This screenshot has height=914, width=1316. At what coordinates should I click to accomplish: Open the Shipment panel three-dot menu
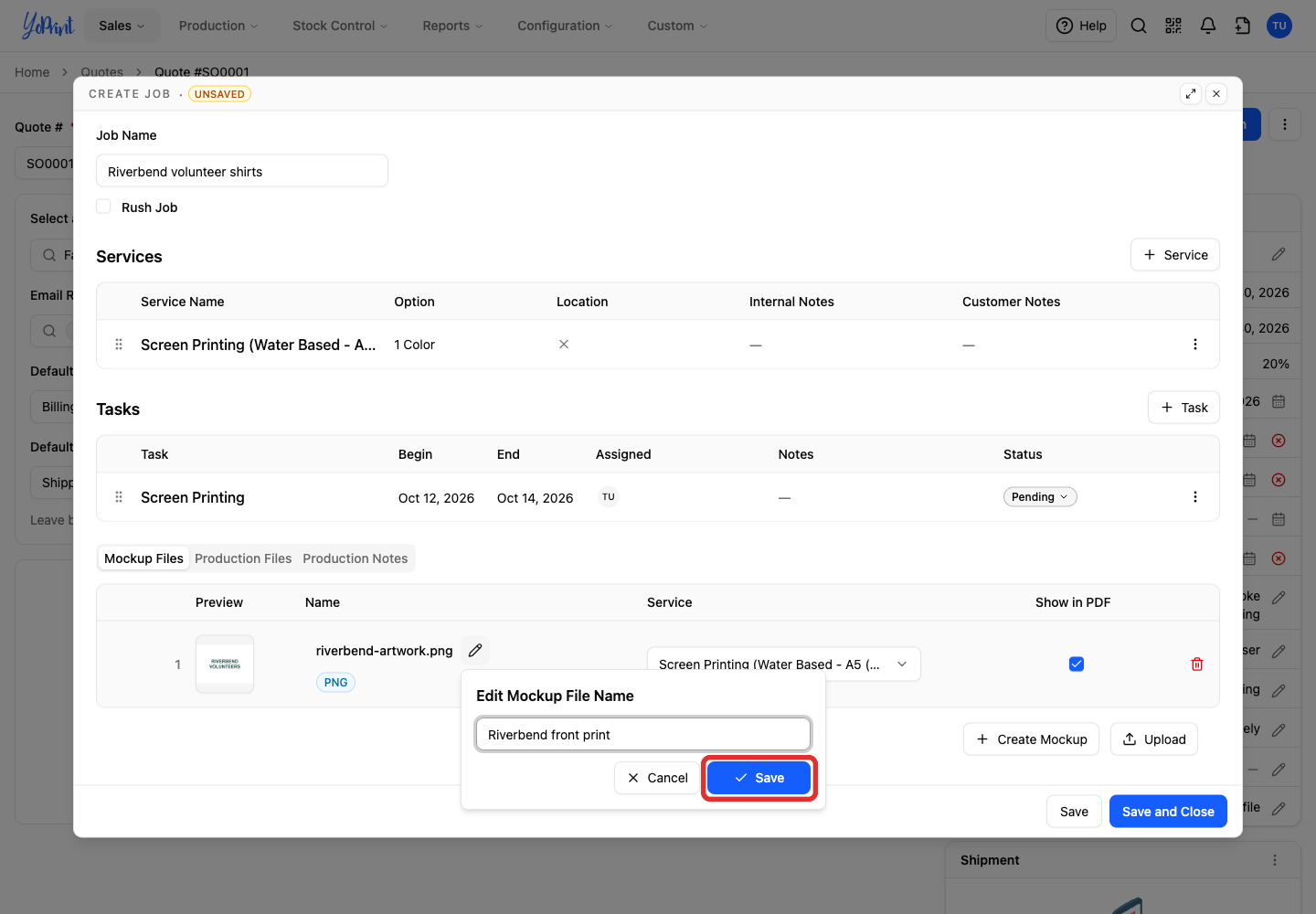[x=1275, y=860]
